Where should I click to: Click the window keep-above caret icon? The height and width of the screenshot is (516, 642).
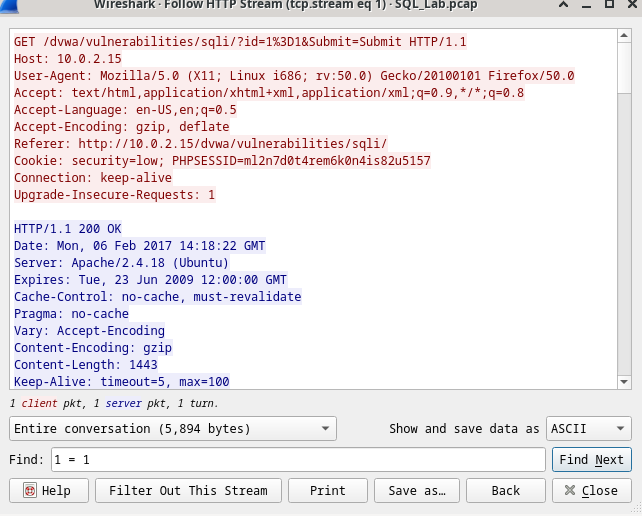(x=563, y=5)
